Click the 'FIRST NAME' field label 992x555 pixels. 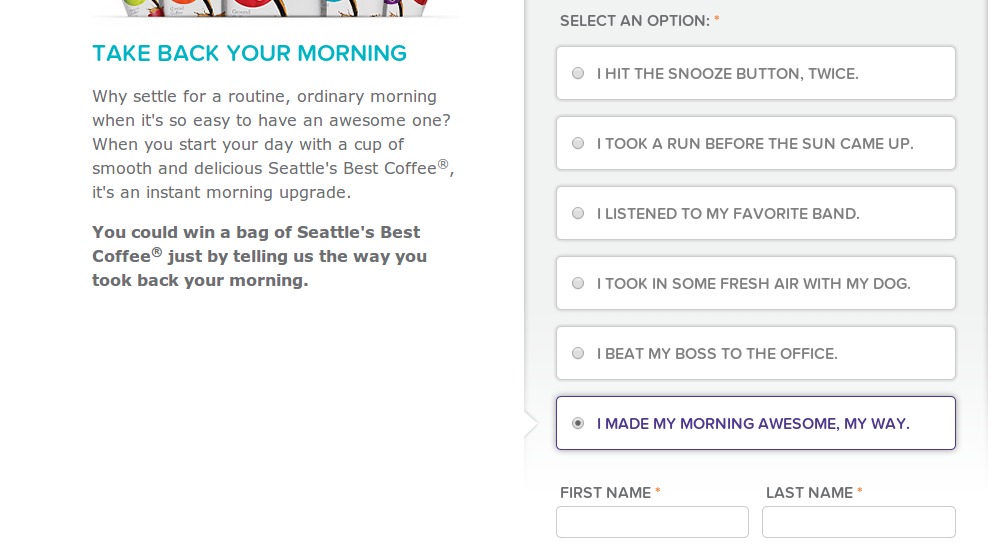point(606,493)
